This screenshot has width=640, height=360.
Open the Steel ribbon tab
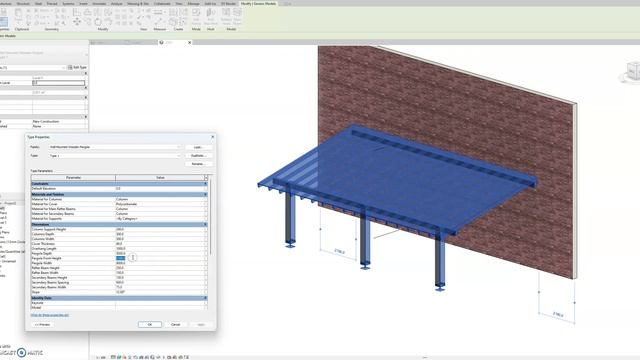pos(38,3)
